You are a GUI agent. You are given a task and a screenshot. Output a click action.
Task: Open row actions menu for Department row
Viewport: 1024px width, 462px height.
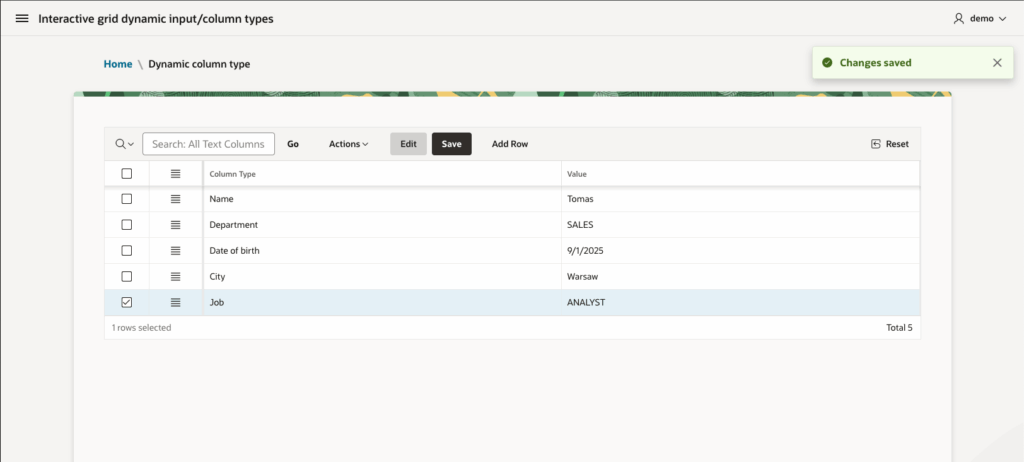[176, 225]
